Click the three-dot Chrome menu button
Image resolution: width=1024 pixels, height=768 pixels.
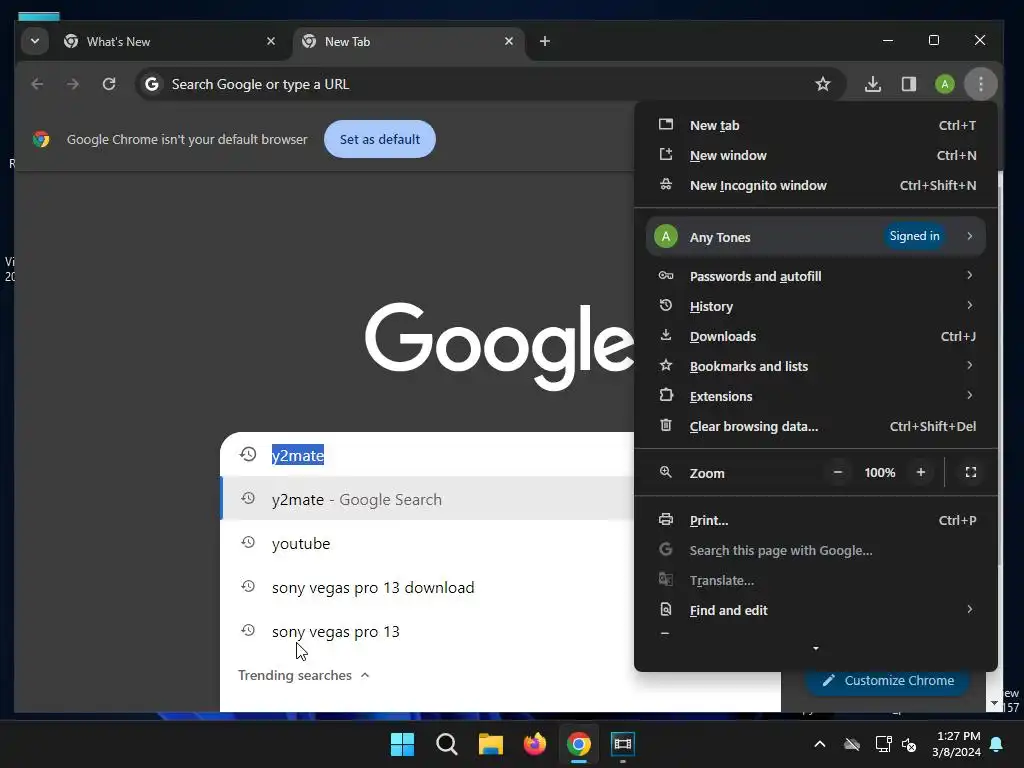coord(980,84)
